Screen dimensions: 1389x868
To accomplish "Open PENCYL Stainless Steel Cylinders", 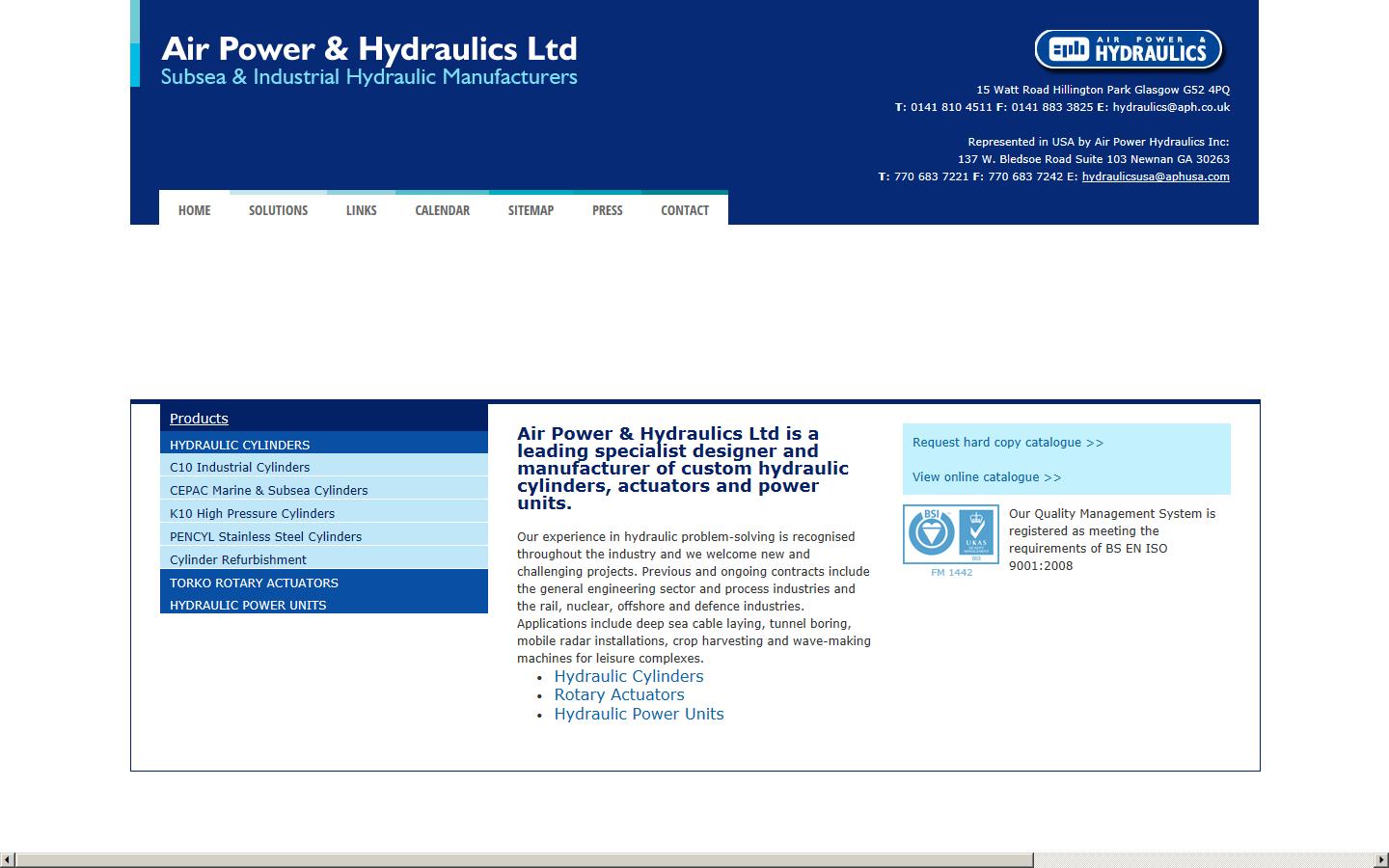I will click(x=265, y=536).
